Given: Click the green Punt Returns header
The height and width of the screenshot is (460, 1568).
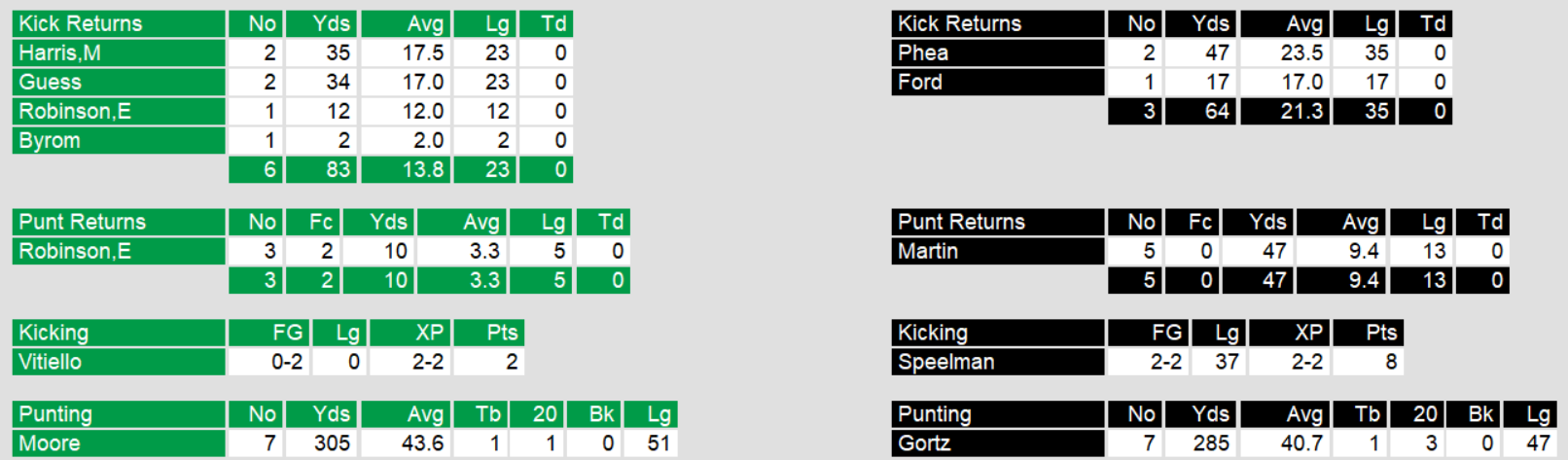Looking at the screenshot, I should point(119,222).
